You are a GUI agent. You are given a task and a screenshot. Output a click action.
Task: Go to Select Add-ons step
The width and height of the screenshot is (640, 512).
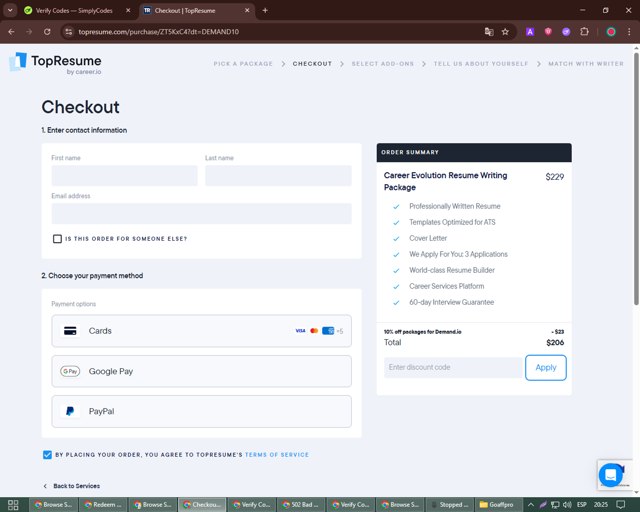pyautogui.click(x=383, y=64)
